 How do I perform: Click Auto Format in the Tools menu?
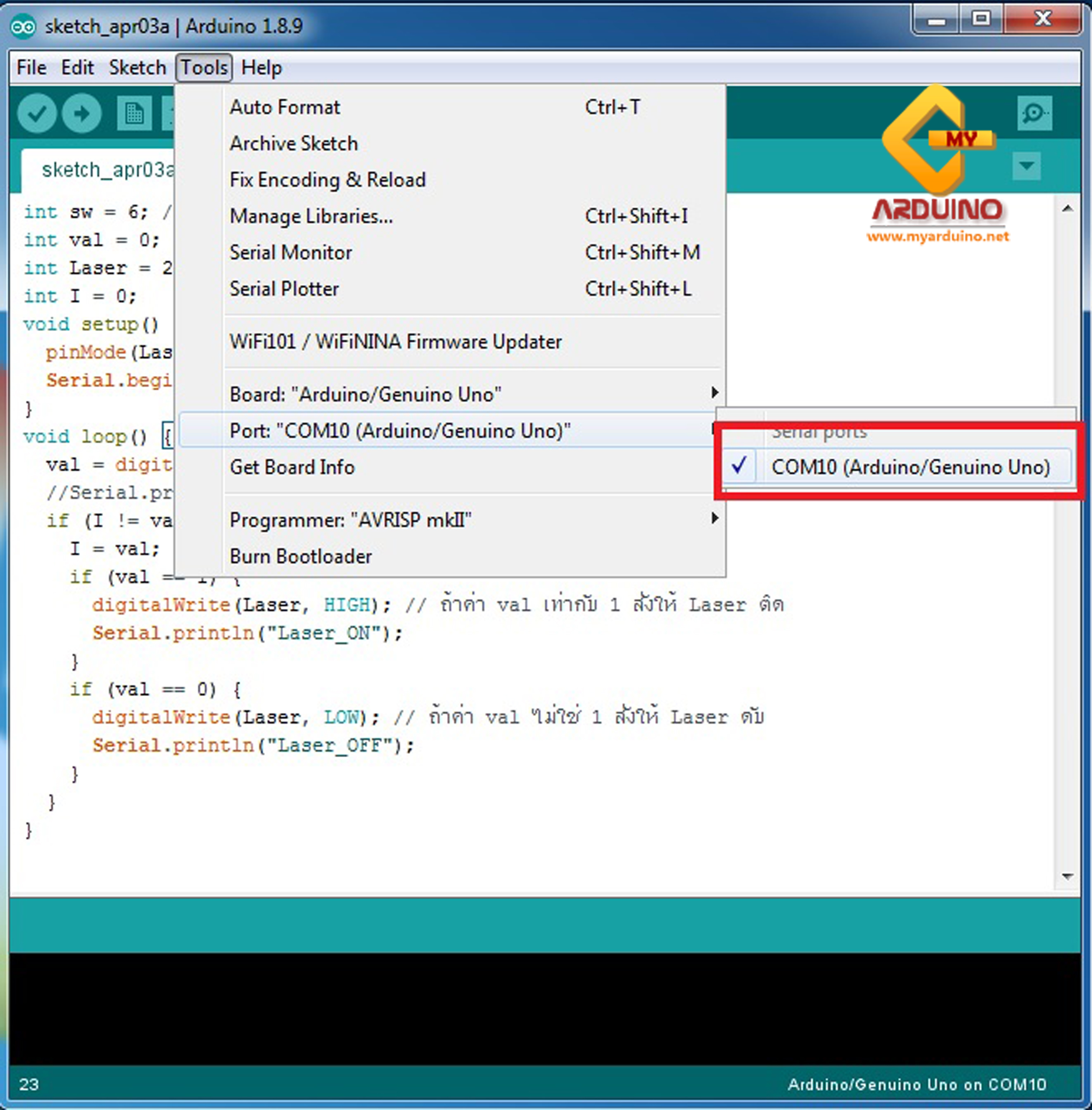pos(284,107)
